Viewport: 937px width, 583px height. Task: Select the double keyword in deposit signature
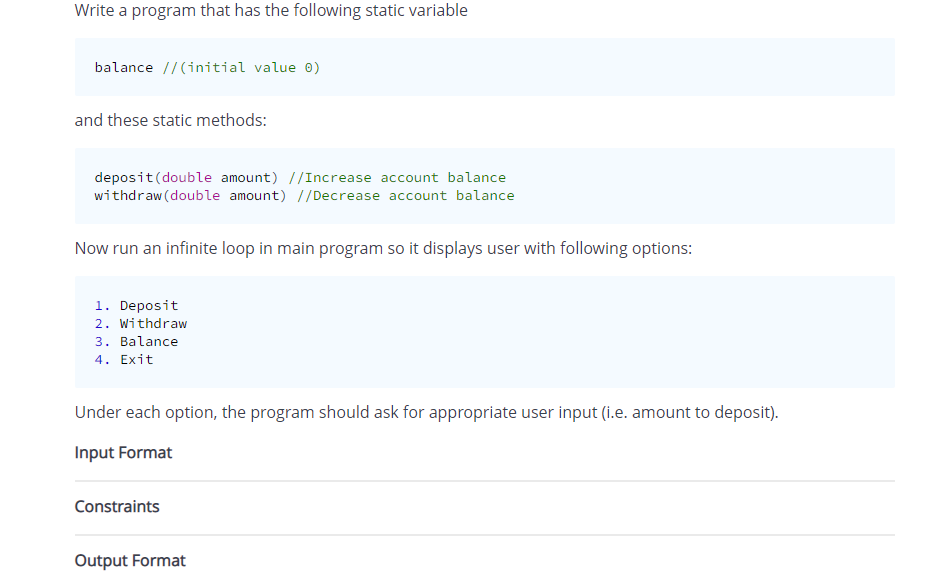click(186, 177)
